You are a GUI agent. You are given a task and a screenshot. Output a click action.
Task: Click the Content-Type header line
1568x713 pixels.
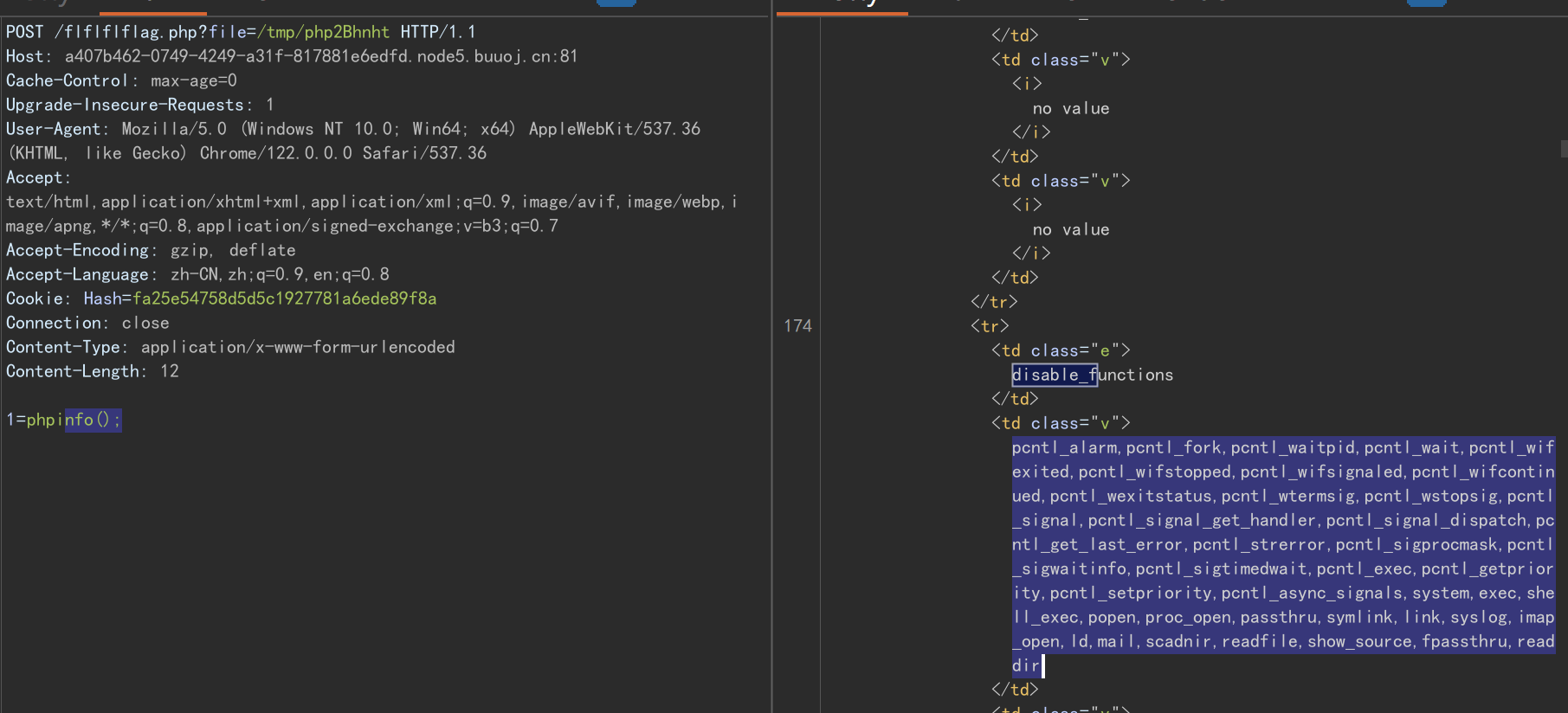(230, 347)
